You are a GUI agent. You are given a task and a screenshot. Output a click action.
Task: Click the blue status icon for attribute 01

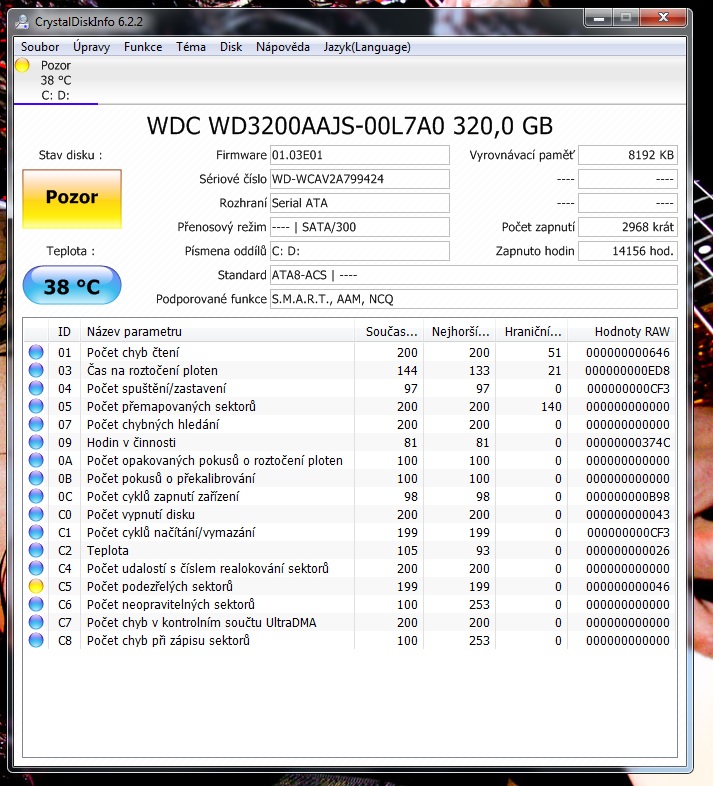(37, 352)
